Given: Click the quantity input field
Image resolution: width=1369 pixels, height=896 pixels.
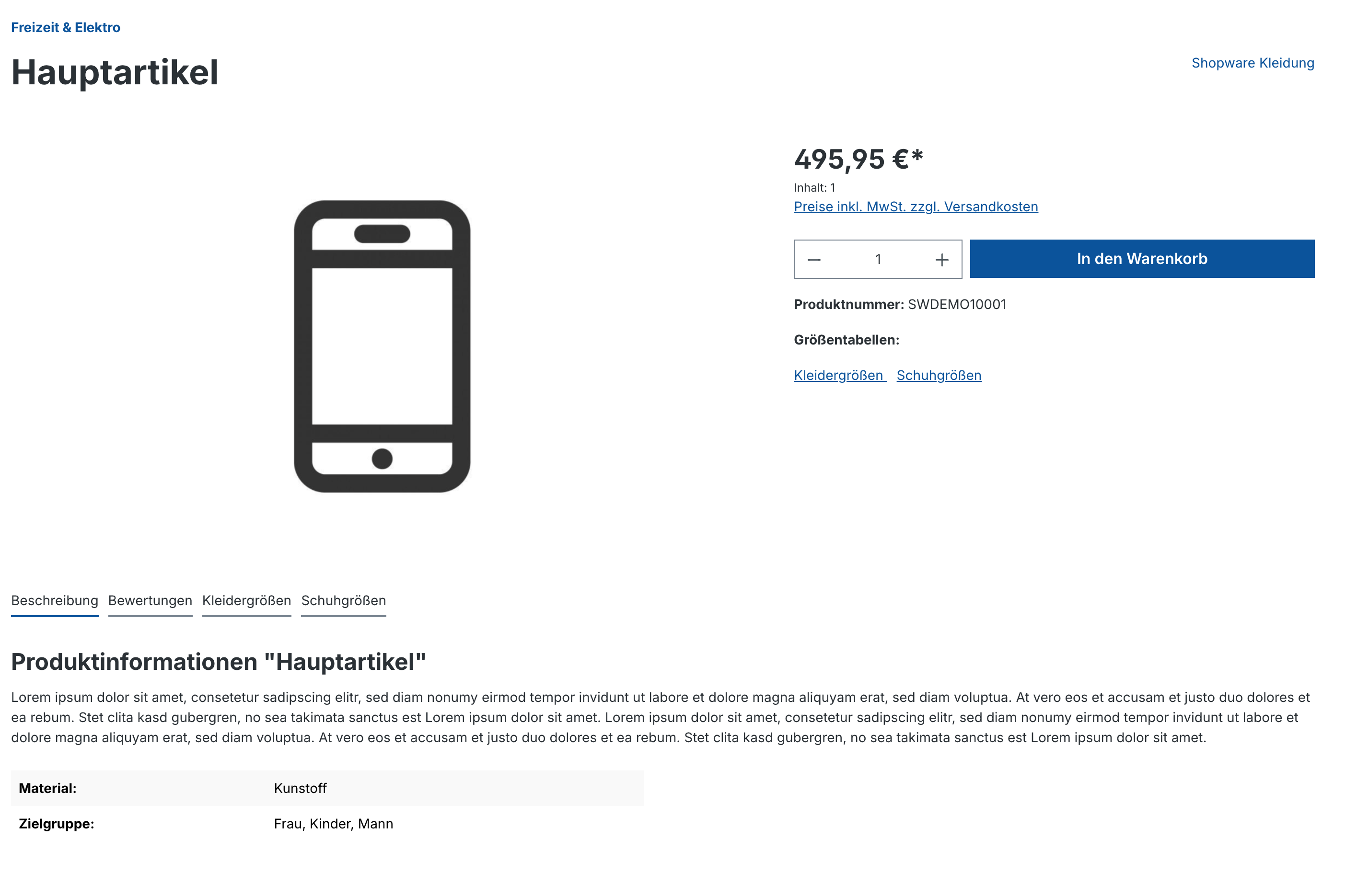Looking at the screenshot, I should [x=878, y=260].
